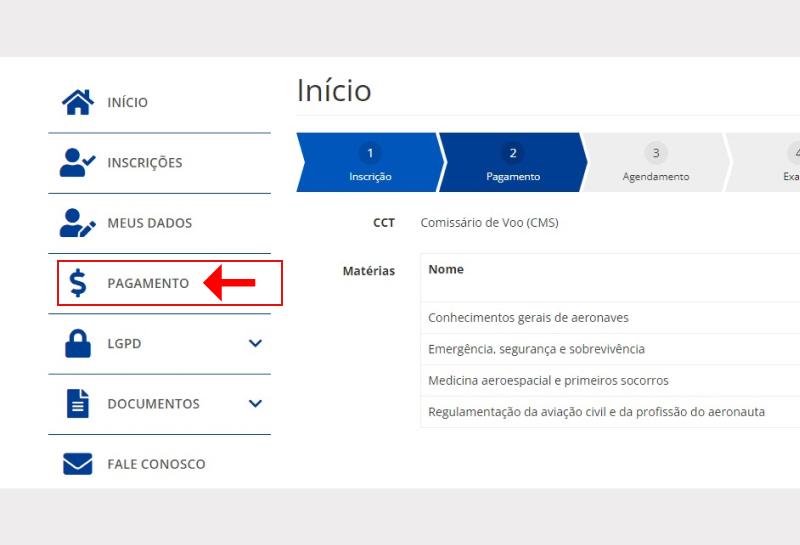
Task: Expand the LGPD submenu chevron
Action: pyautogui.click(x=255, y=344)
